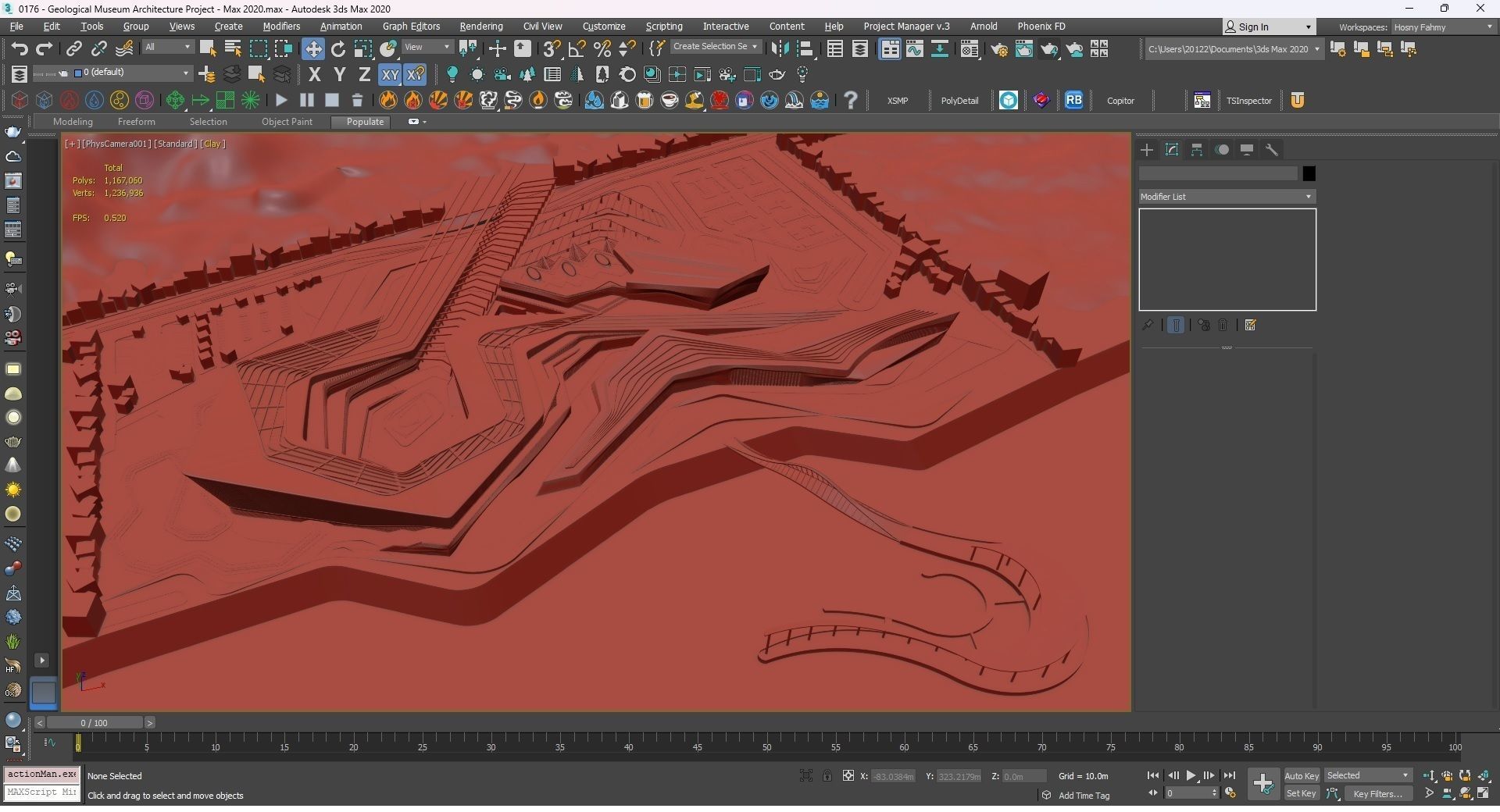Click the object color black swatch

pos(1309,173)
